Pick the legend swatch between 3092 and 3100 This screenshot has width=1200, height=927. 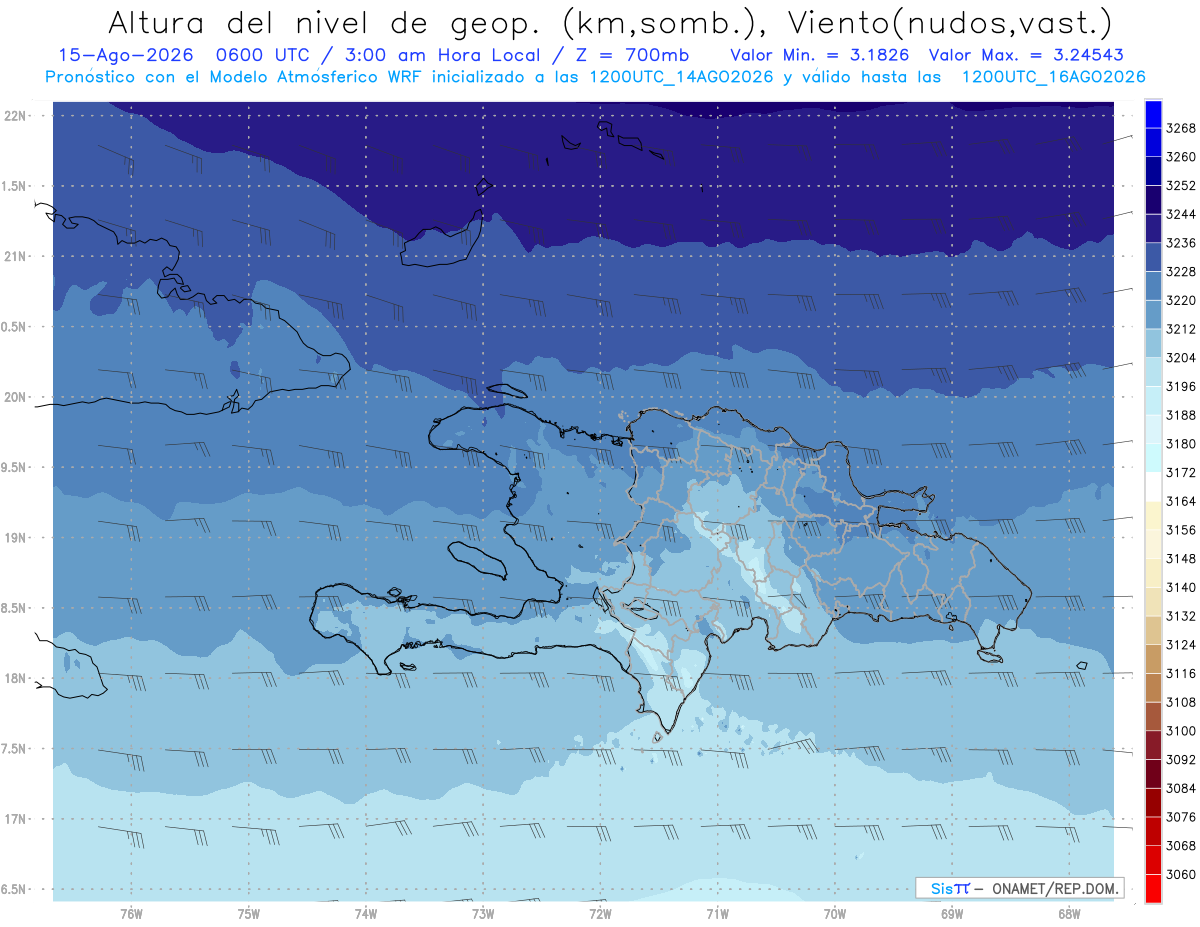pyautogui.click(x=1153, y=744)
